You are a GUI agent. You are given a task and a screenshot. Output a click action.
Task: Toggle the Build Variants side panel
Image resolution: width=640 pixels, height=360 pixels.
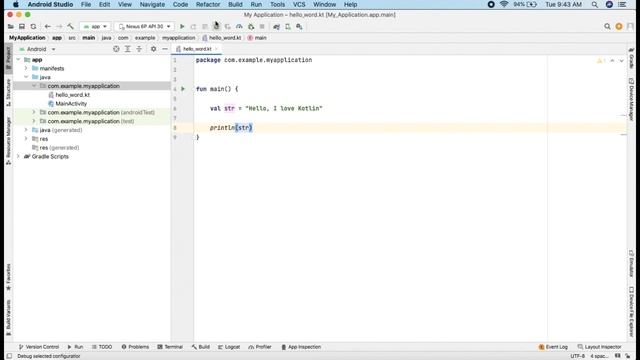point(9,318)
